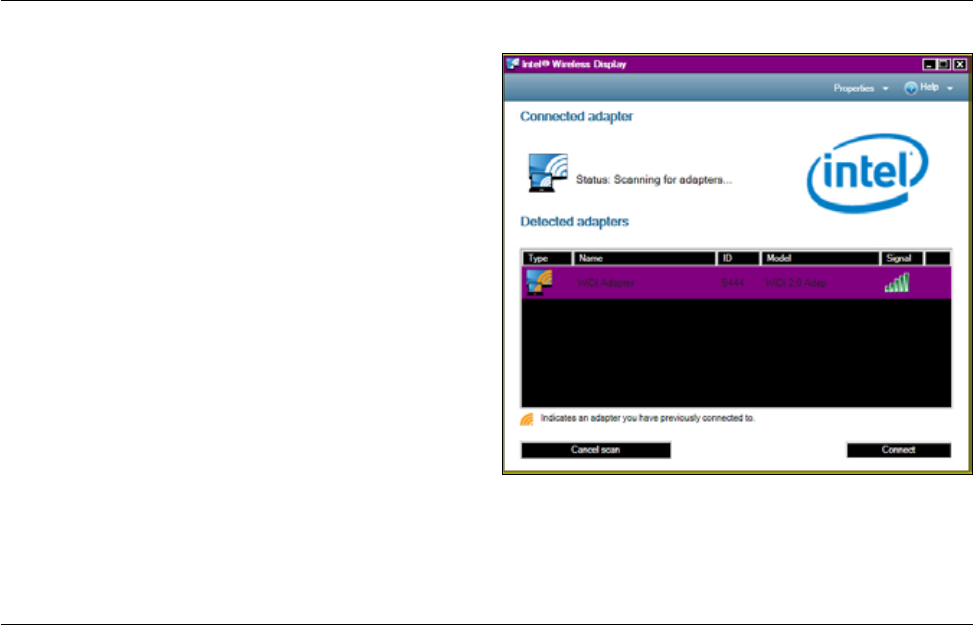Open the Help menu
973x625 pixels.
[928, 88]
